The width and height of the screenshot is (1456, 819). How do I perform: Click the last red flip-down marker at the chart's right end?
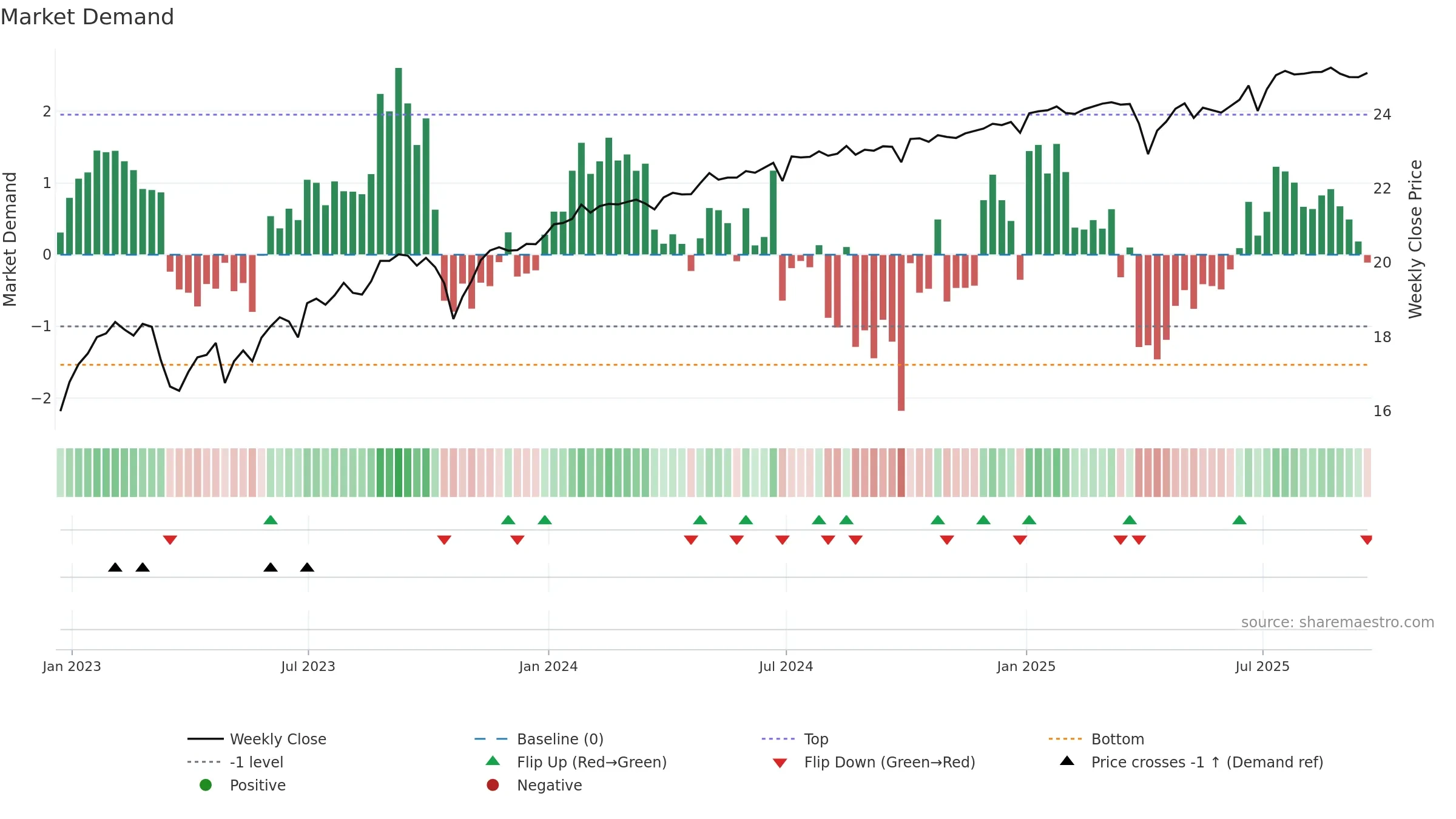[1366, 540]
